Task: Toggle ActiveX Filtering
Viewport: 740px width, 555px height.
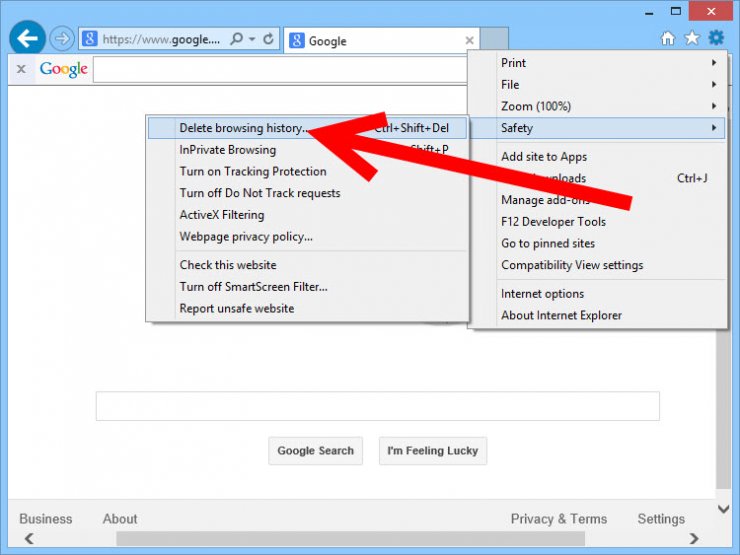Action: coord(307,215)
